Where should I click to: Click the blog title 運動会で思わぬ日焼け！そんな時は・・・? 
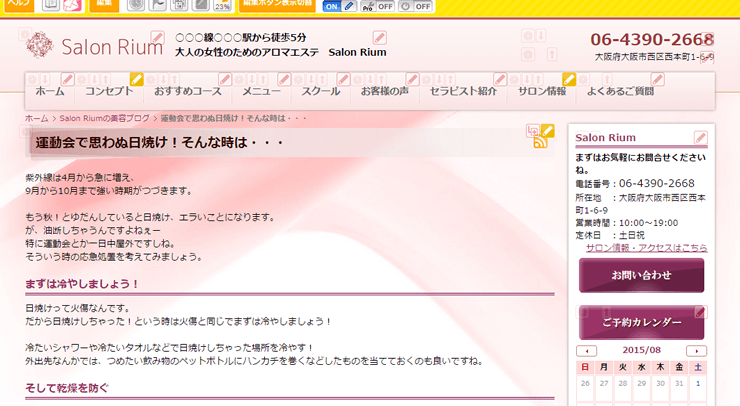coord(159,142)
